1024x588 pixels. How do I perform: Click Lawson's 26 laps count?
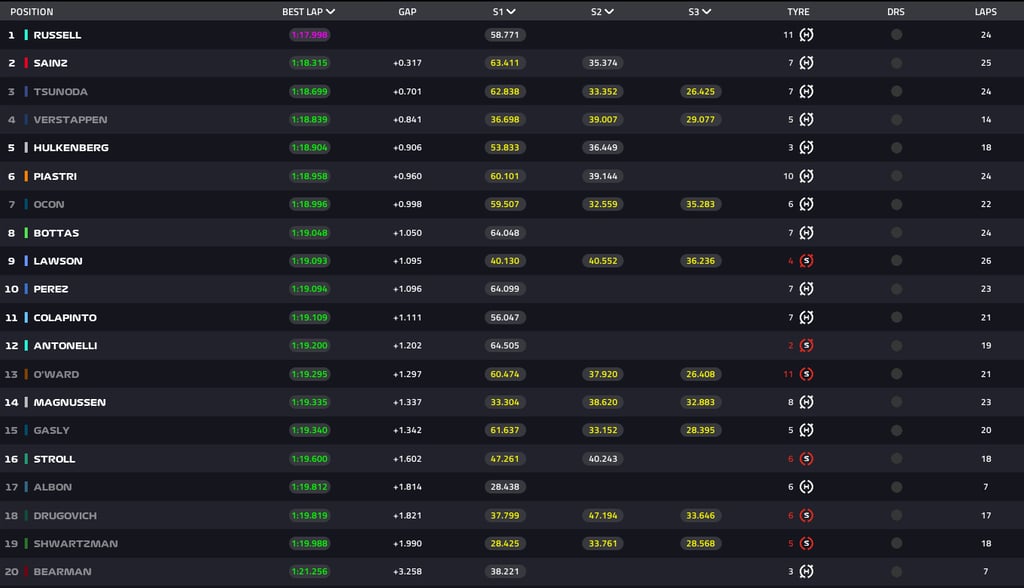(986, 261)
